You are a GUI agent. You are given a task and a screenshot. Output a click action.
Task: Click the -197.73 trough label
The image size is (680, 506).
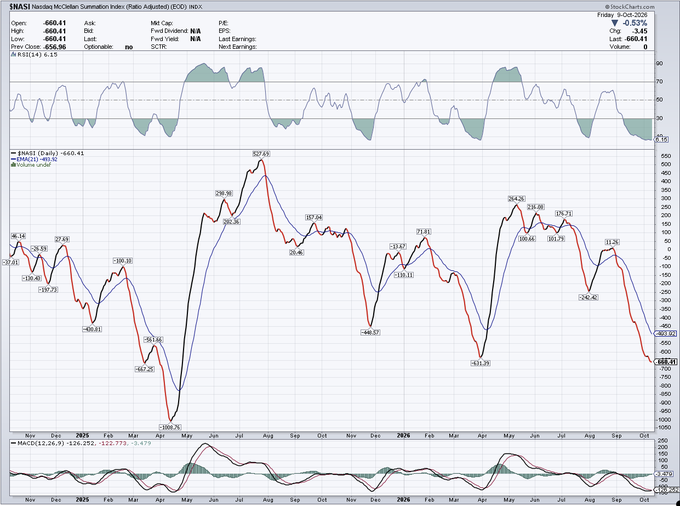click(x=48, y=289)
